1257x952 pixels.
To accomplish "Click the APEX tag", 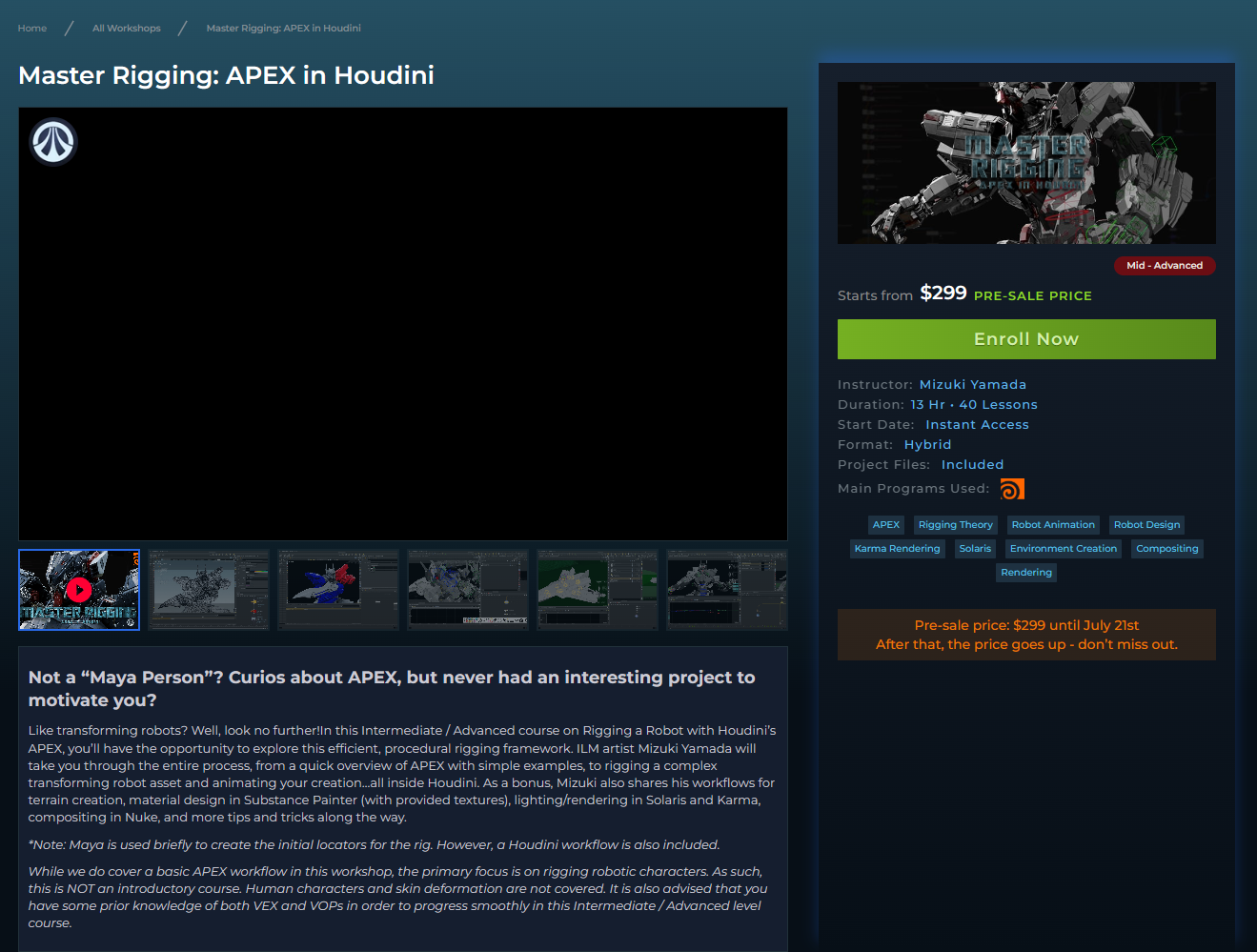I will coord(886,525).
